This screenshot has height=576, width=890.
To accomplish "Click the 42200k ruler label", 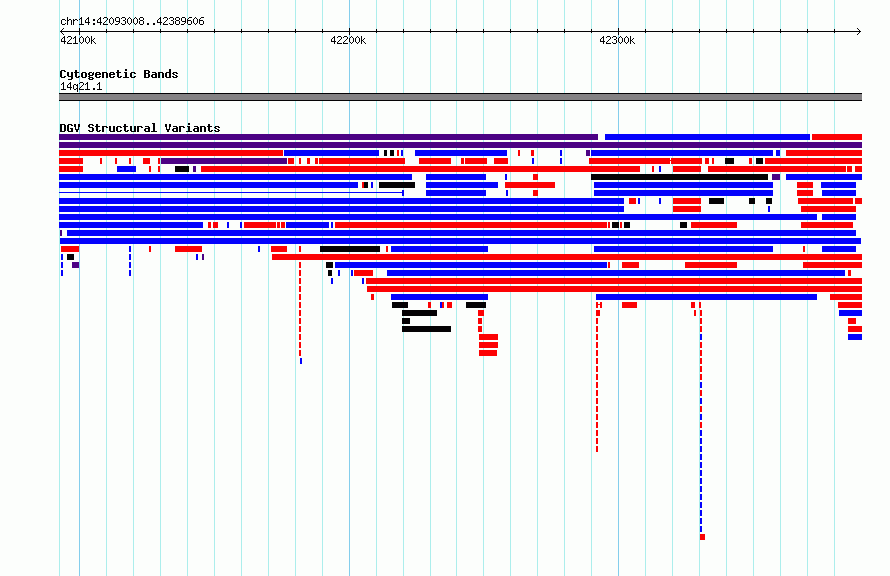I will click(x=348, y=40).
